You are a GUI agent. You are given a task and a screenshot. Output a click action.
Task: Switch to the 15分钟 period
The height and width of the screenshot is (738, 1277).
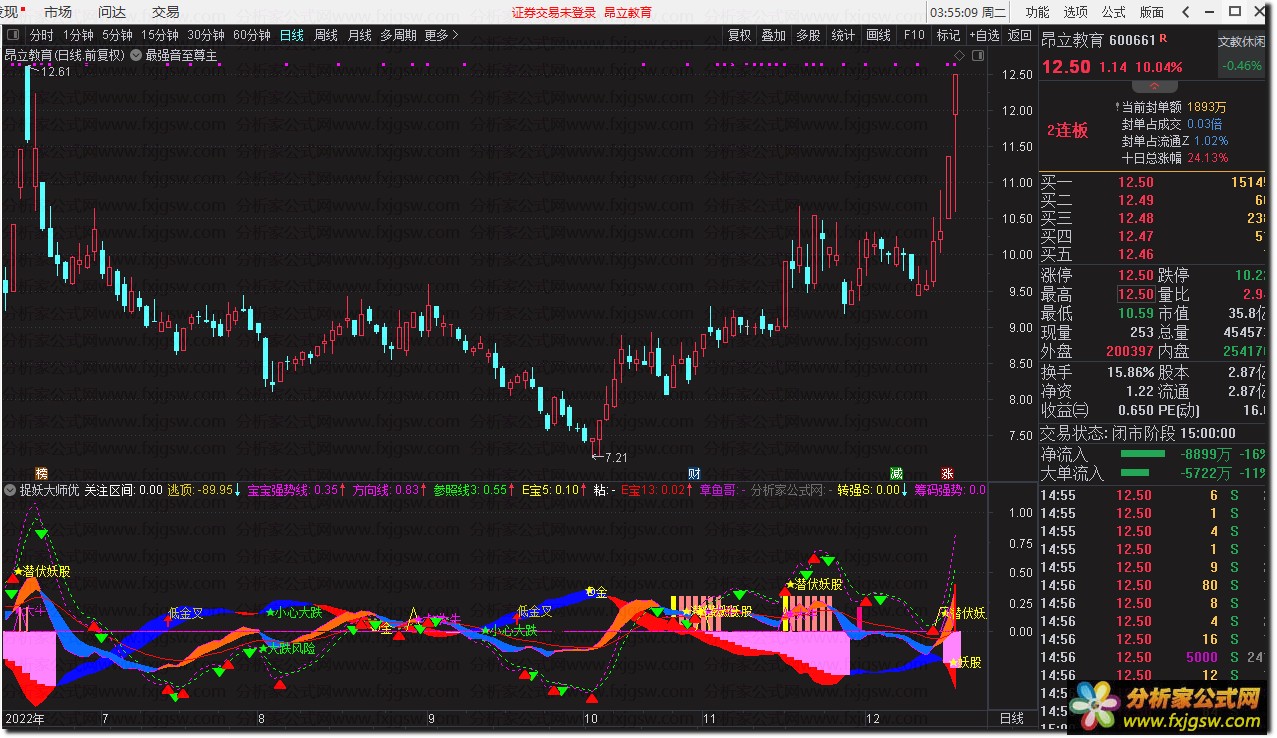point(160,35)
